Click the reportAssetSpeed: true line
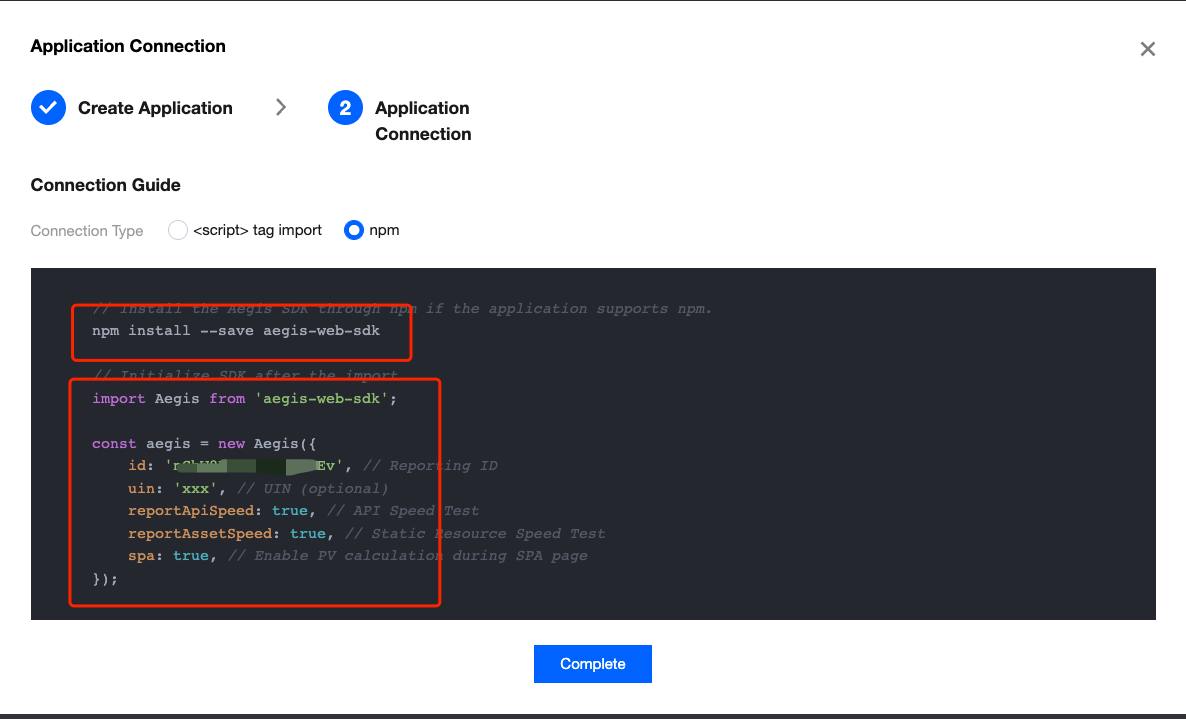This screenshot has width=1186, height=719. (367, 534)
